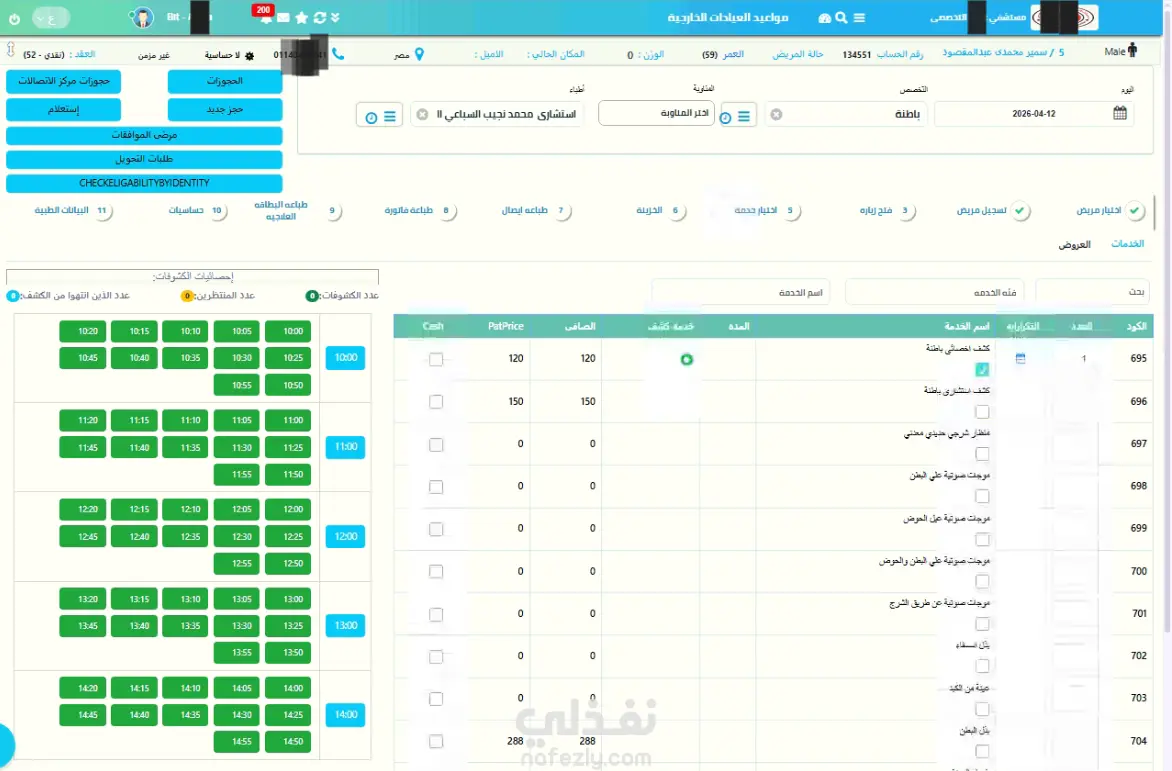Select the 12:30 appointment slot

237,536
